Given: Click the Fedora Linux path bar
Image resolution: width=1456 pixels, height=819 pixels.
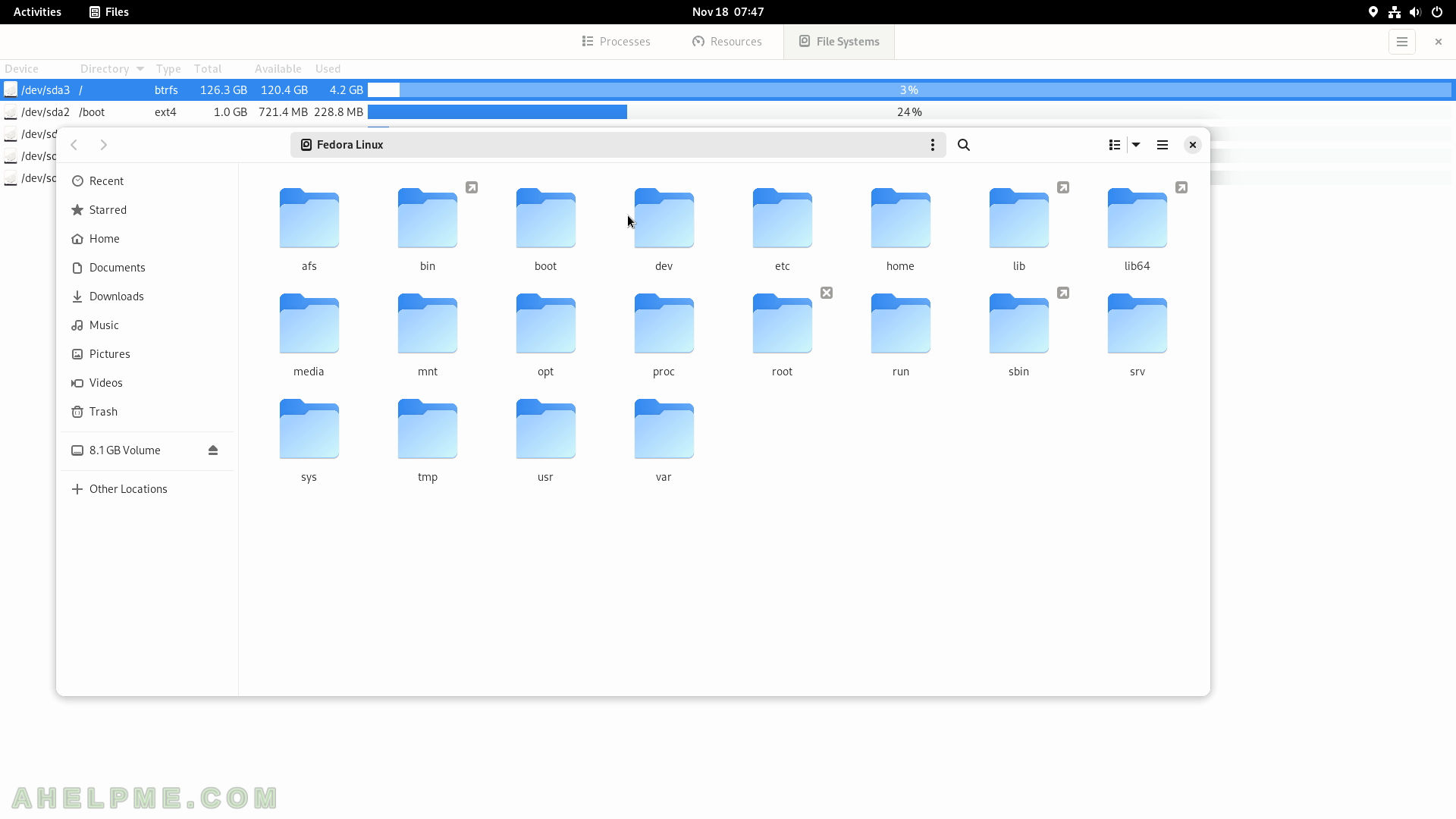Looking at the screenshot, I should pos(618,145).
